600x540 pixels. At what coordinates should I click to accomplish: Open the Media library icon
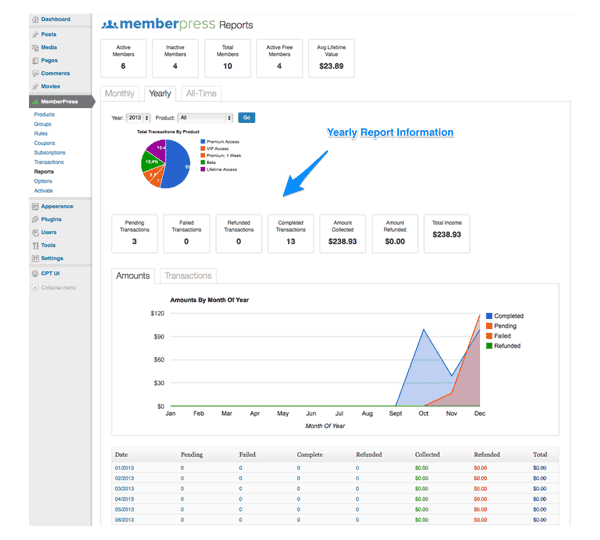click(x=35, y=47)
